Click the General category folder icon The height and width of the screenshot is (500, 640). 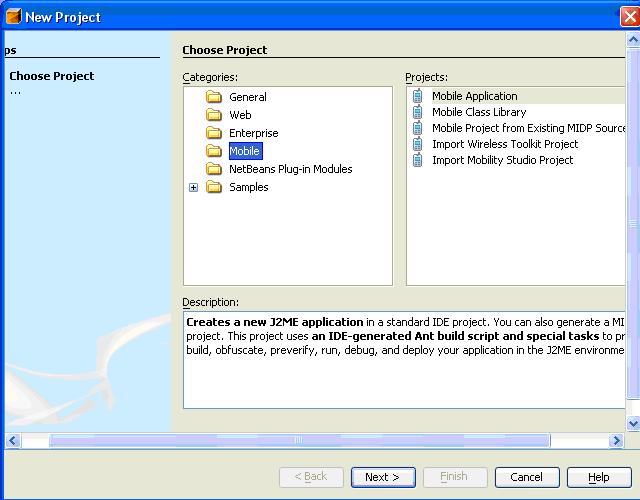click(x=213, y=97)
